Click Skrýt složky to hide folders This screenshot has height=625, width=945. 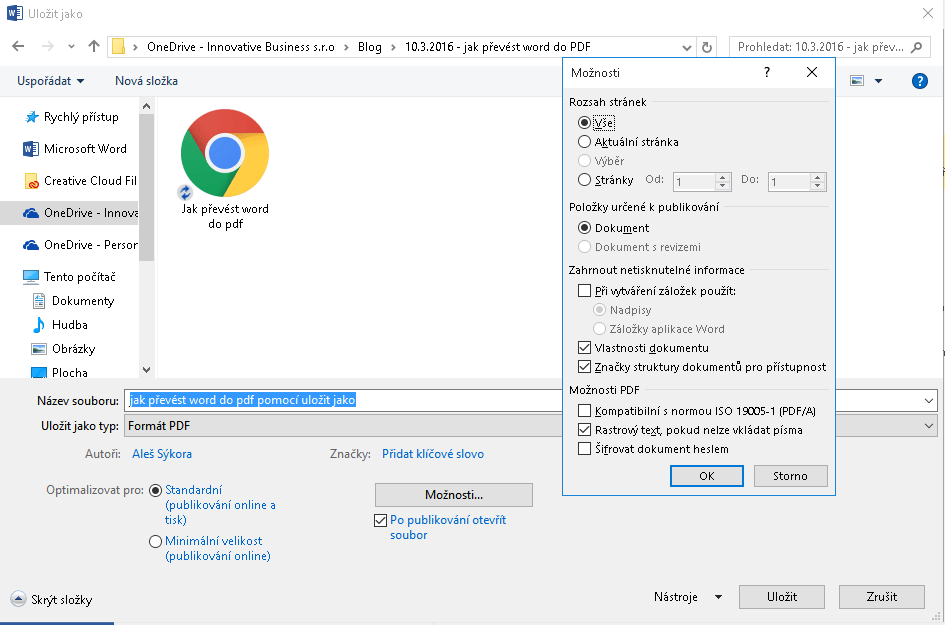point(52,600)
